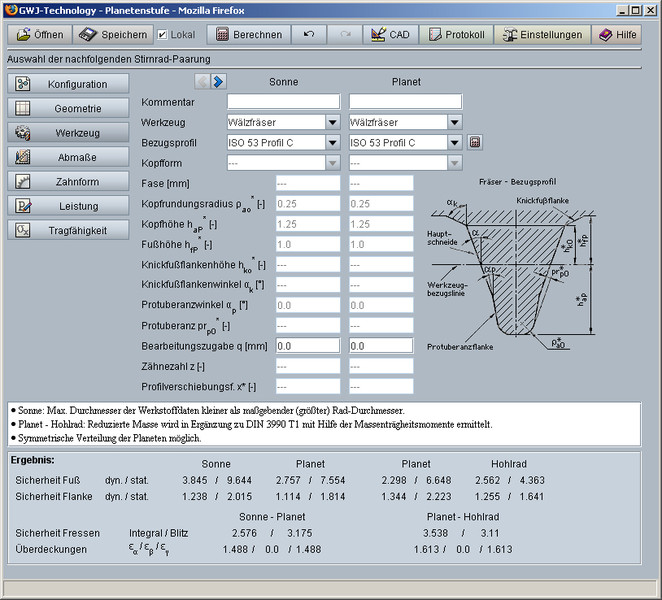
Task: Expand Sonne Werkzeug dropdown
Action: (332, 122)
